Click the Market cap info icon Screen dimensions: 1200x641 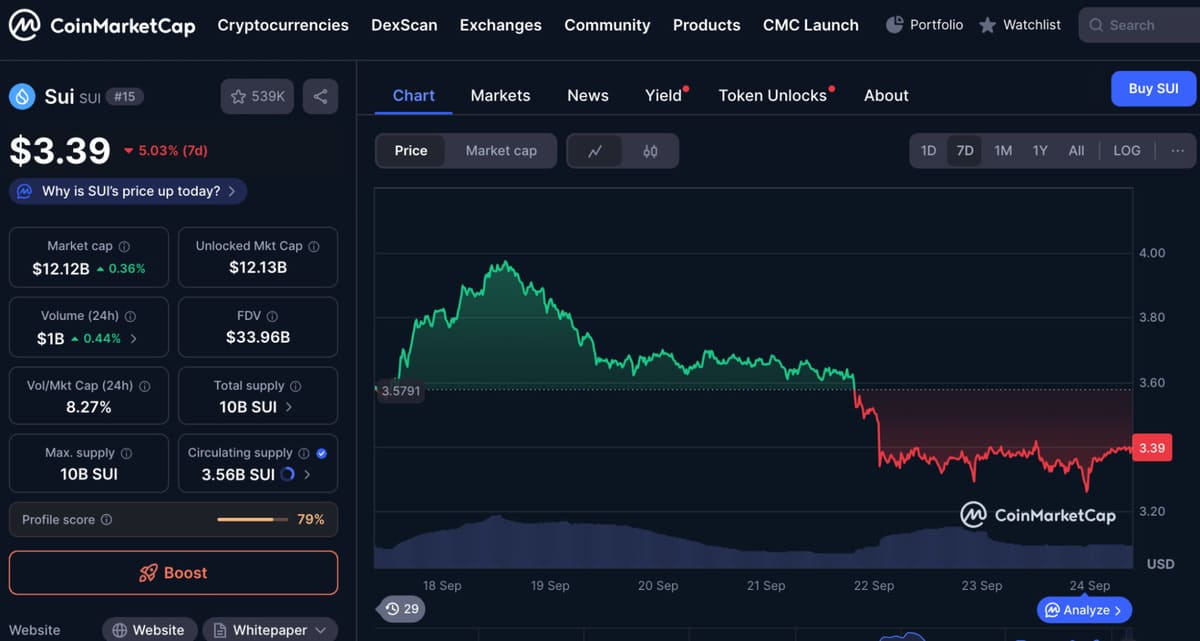point(124,246)
